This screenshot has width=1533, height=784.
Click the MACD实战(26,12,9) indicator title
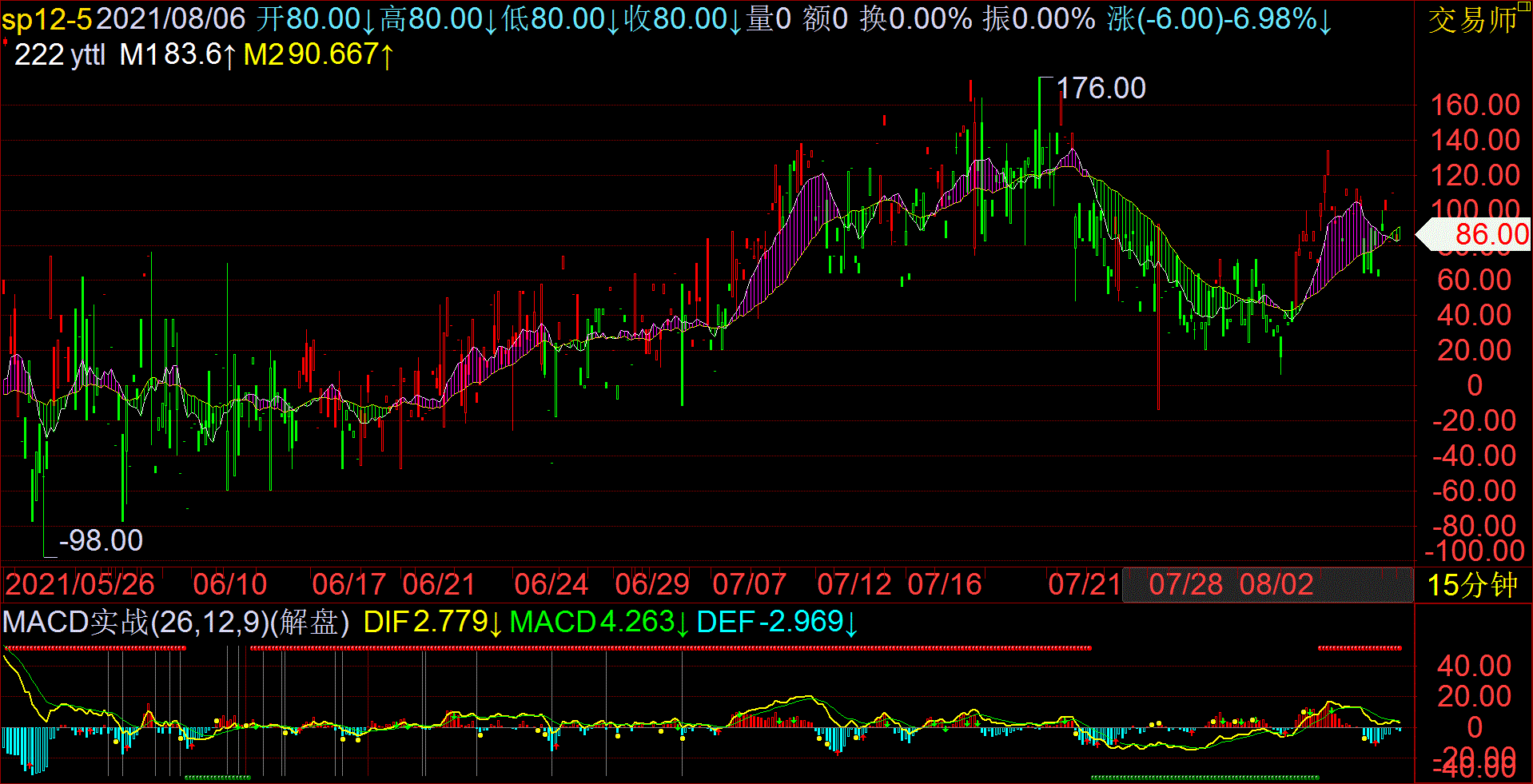click(x=136, y=622)
